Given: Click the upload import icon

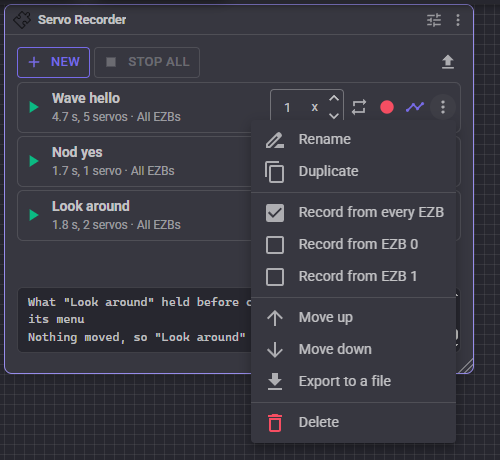Looking at the screenshot, I should point(448,62).
